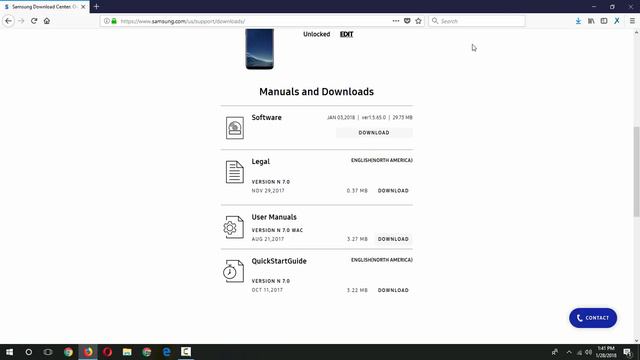Viewport: 640px width, 360px height.
Task: Click the browser Search box
Action: [x=477, y=21]
